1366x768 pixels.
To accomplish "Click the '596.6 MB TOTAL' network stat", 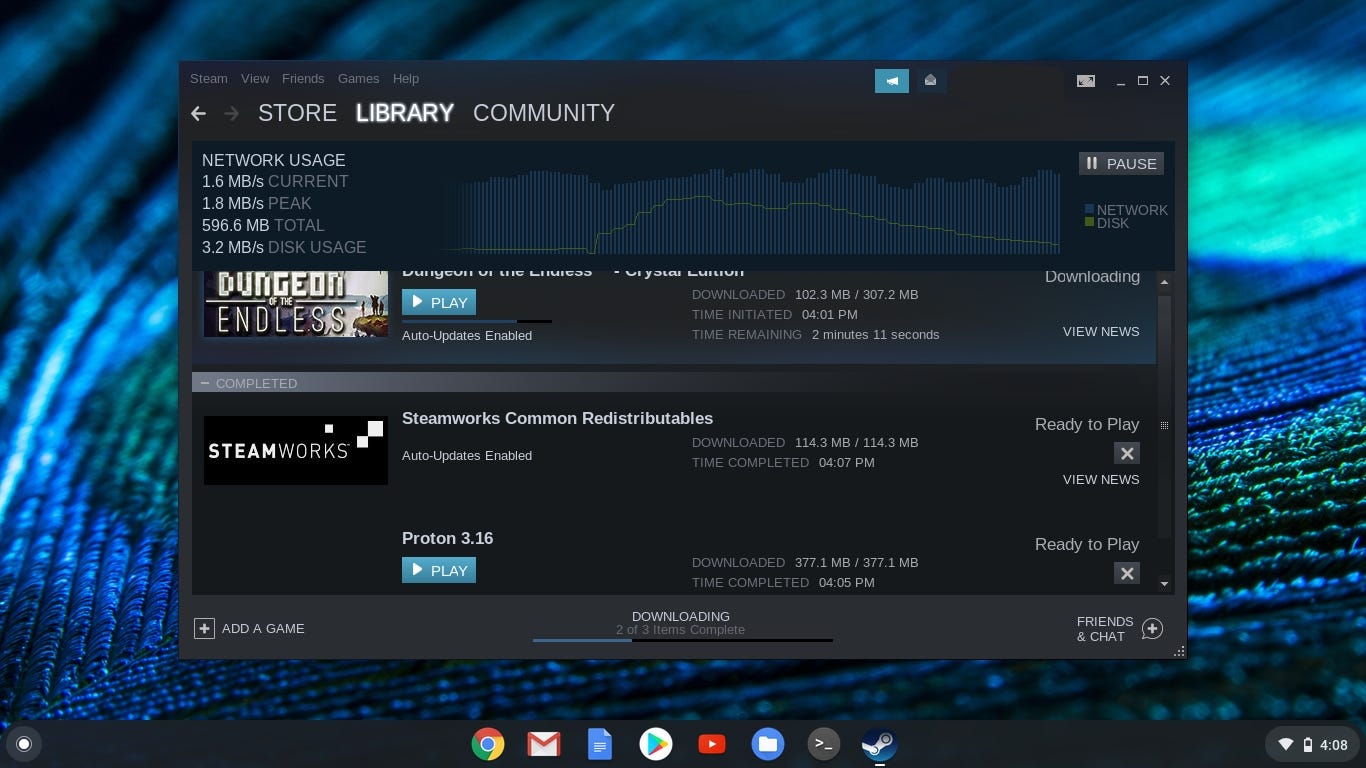I will tap(263, 225).
